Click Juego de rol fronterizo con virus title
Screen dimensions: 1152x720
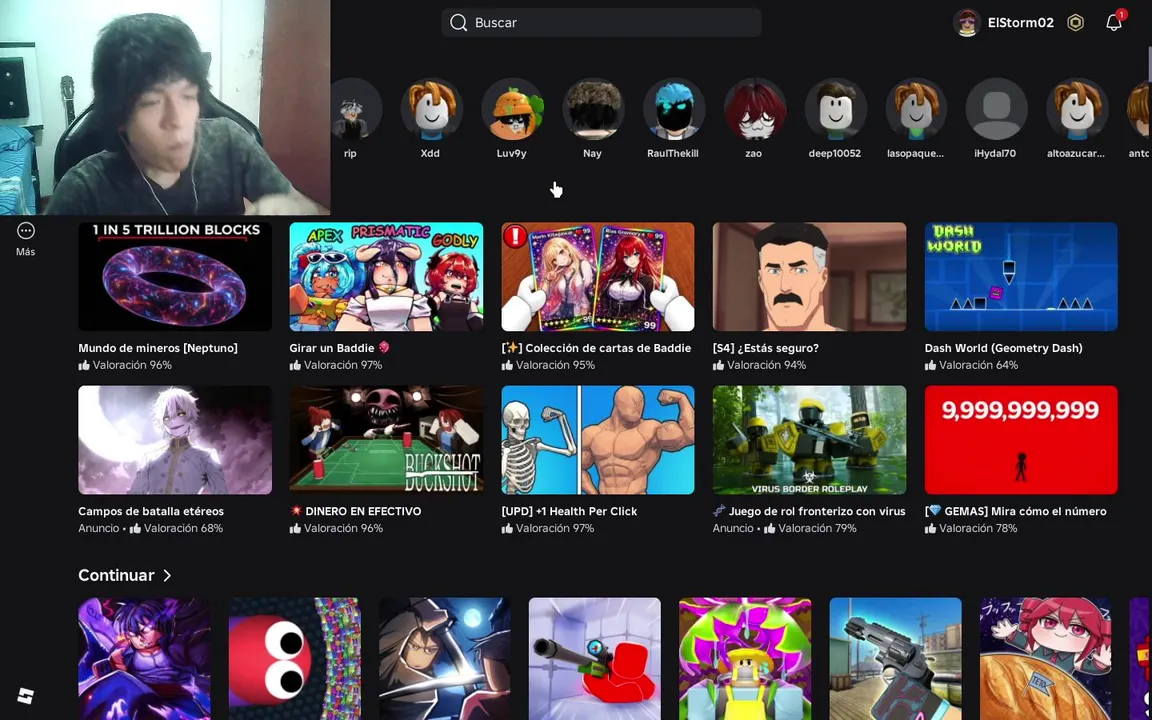809,511
